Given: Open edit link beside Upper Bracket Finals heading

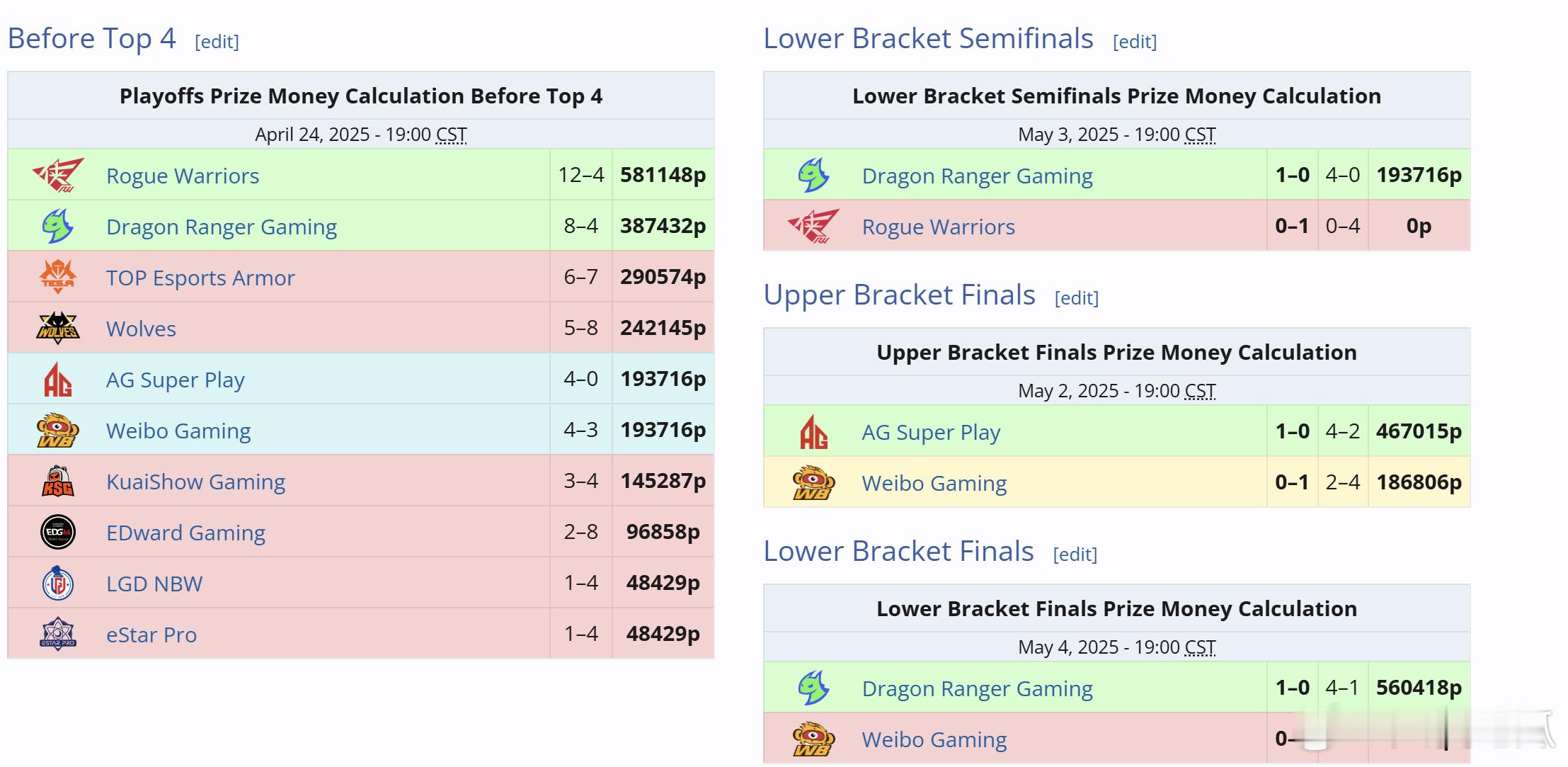Looking at the screenshot, I should tap(1077, 297).
